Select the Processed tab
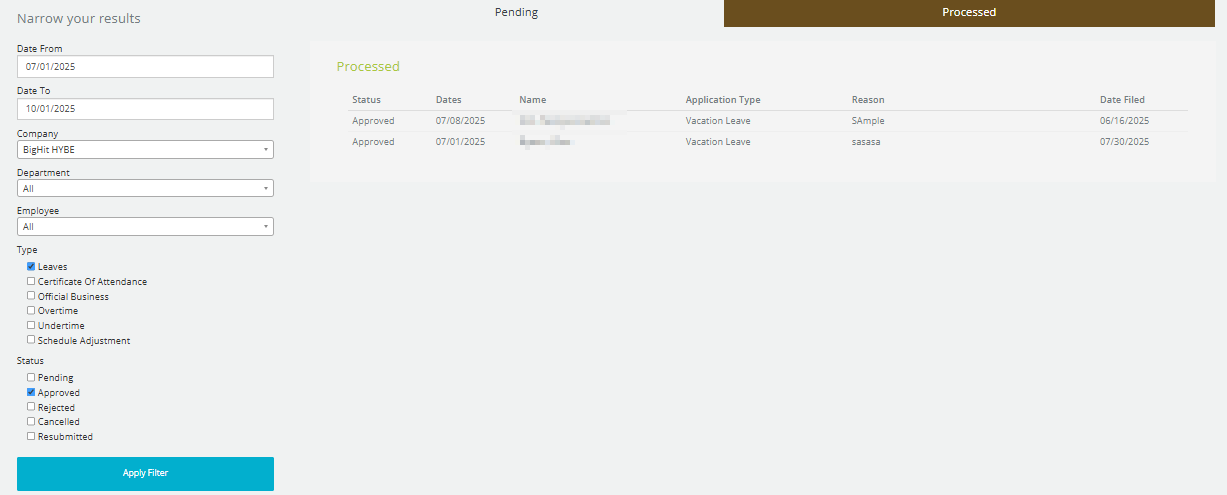 click(x=968, y=13)
